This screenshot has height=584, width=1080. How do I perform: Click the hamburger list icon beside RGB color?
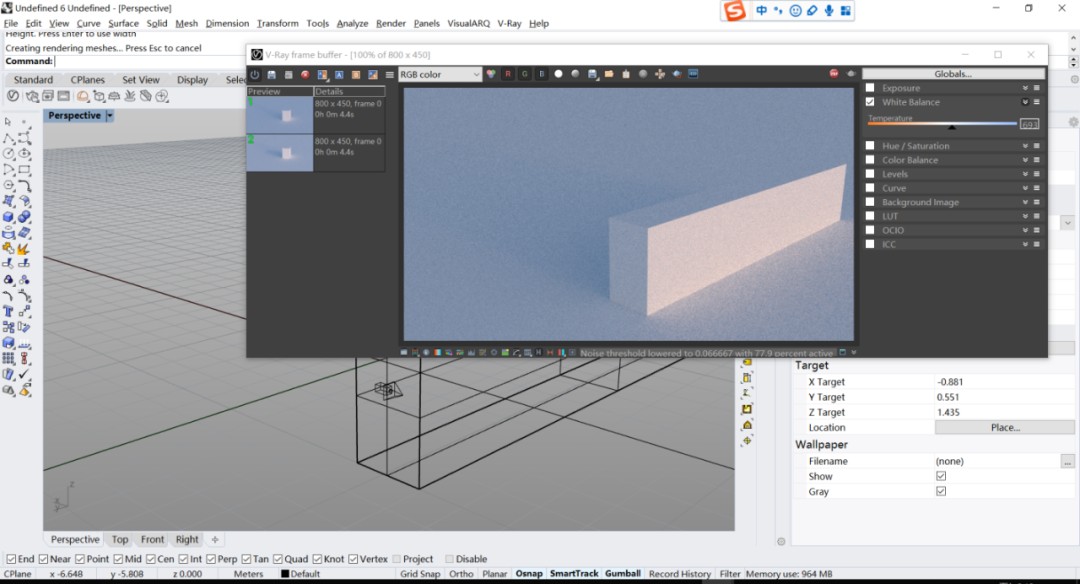[x=390, y=74]
